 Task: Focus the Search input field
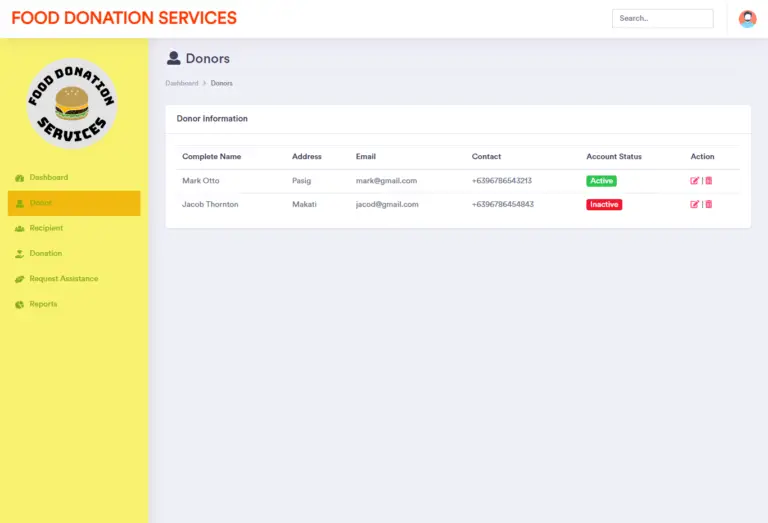[662, 19]
